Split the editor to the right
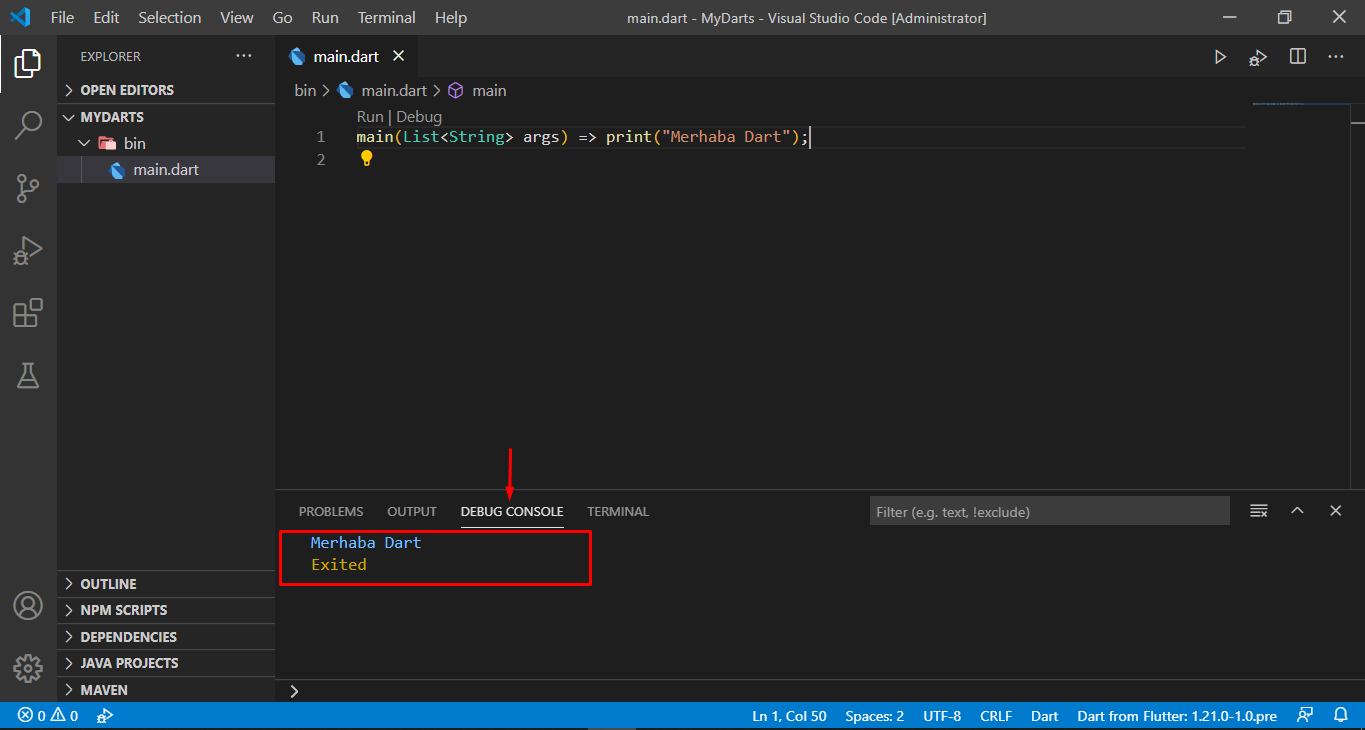 (x=1298, y=57)
